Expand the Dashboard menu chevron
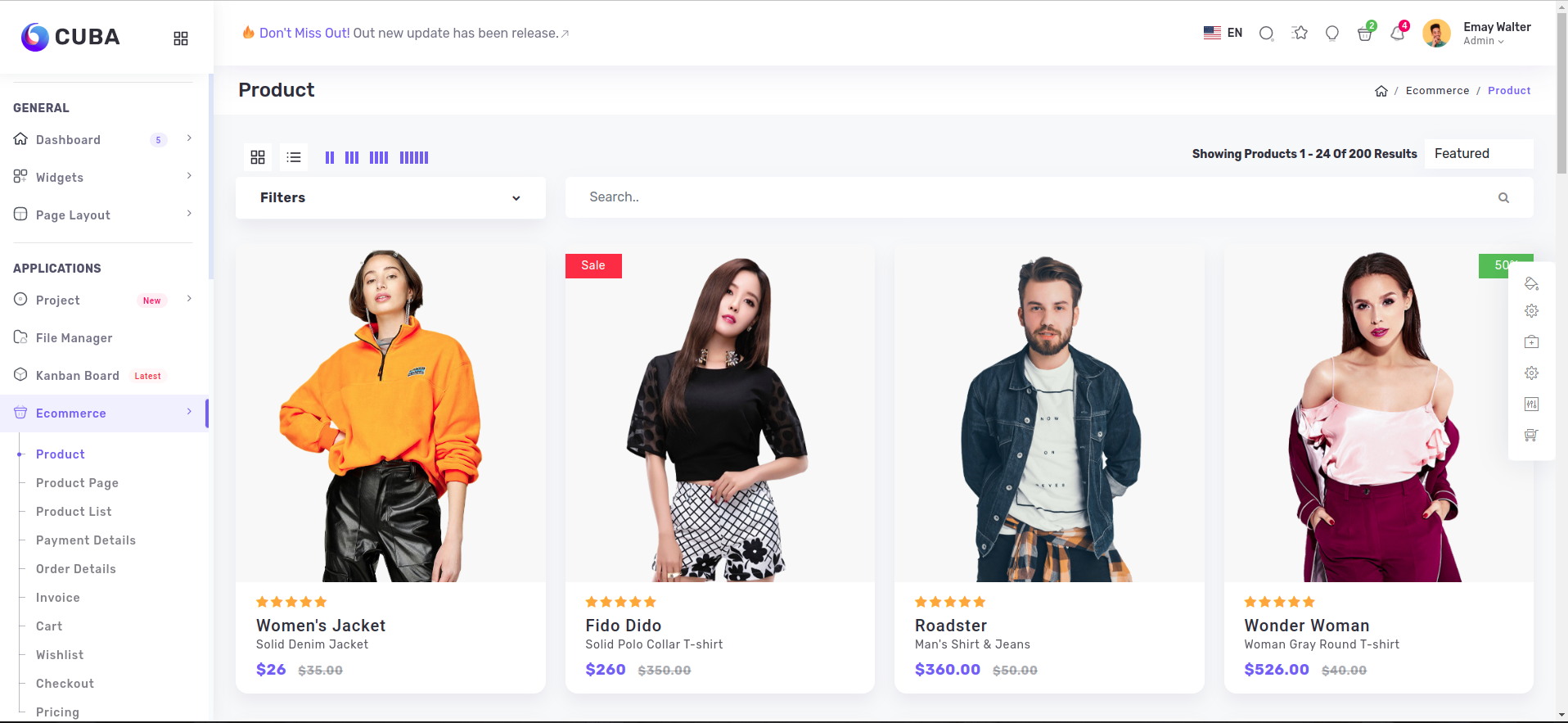Screen dimensions: 1568x723 click(189, 138)
